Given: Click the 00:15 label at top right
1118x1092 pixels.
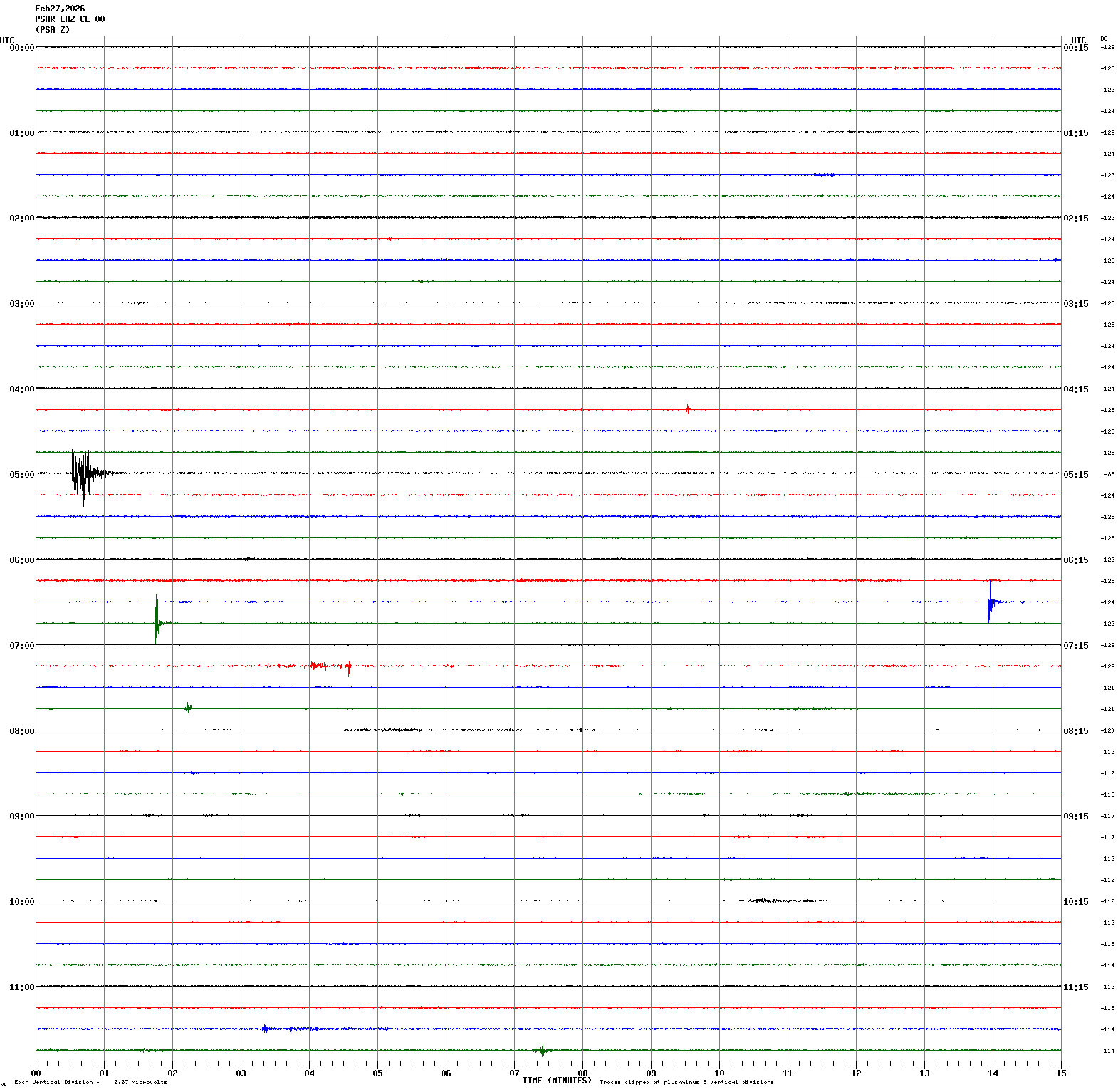Looking at the screenshot, I should pyautogui.click(x=1075, y=48).
